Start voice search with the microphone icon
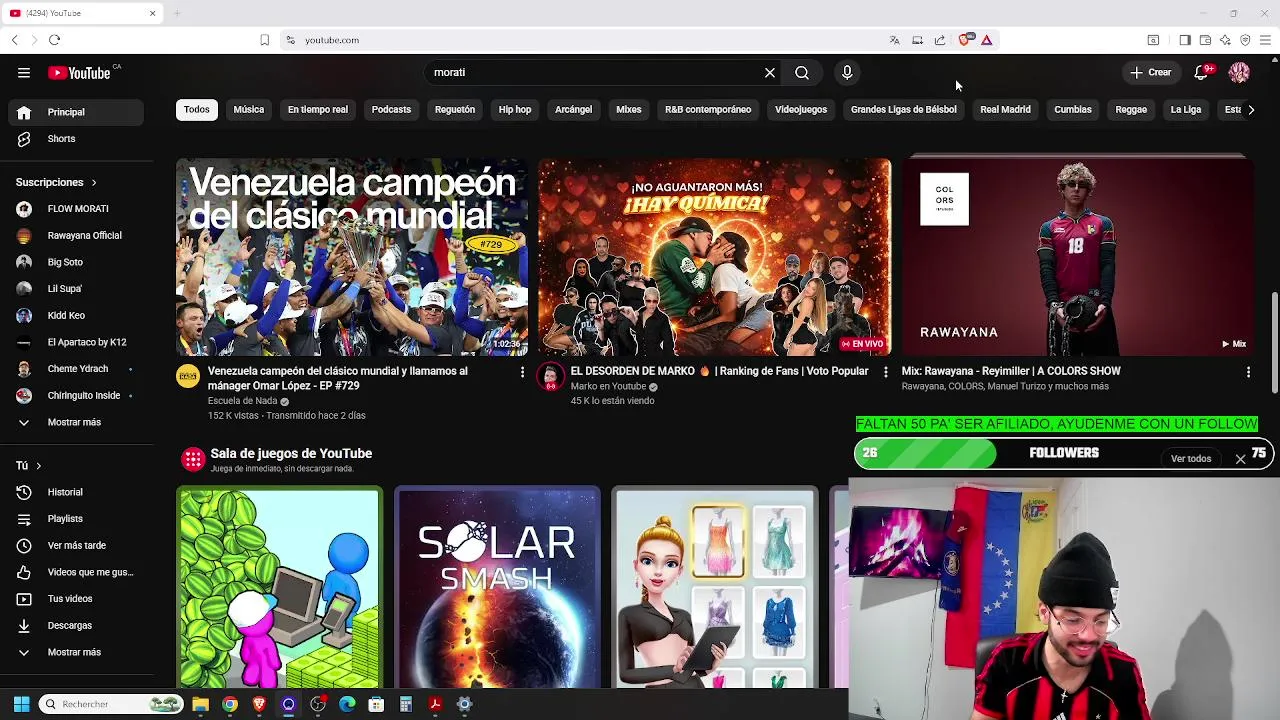 pyautogui.click(x=847, y=72)
